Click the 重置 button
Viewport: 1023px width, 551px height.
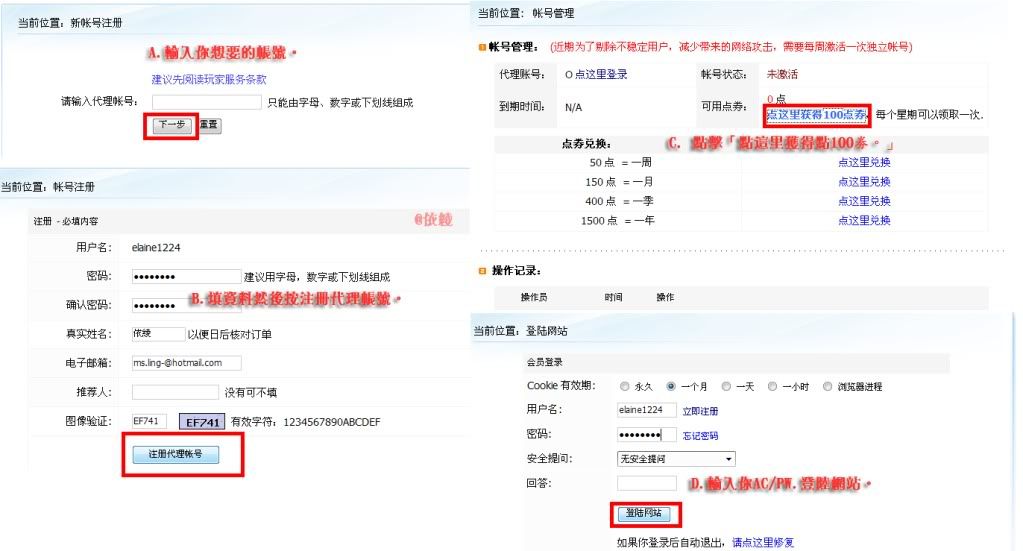[209, 125]
